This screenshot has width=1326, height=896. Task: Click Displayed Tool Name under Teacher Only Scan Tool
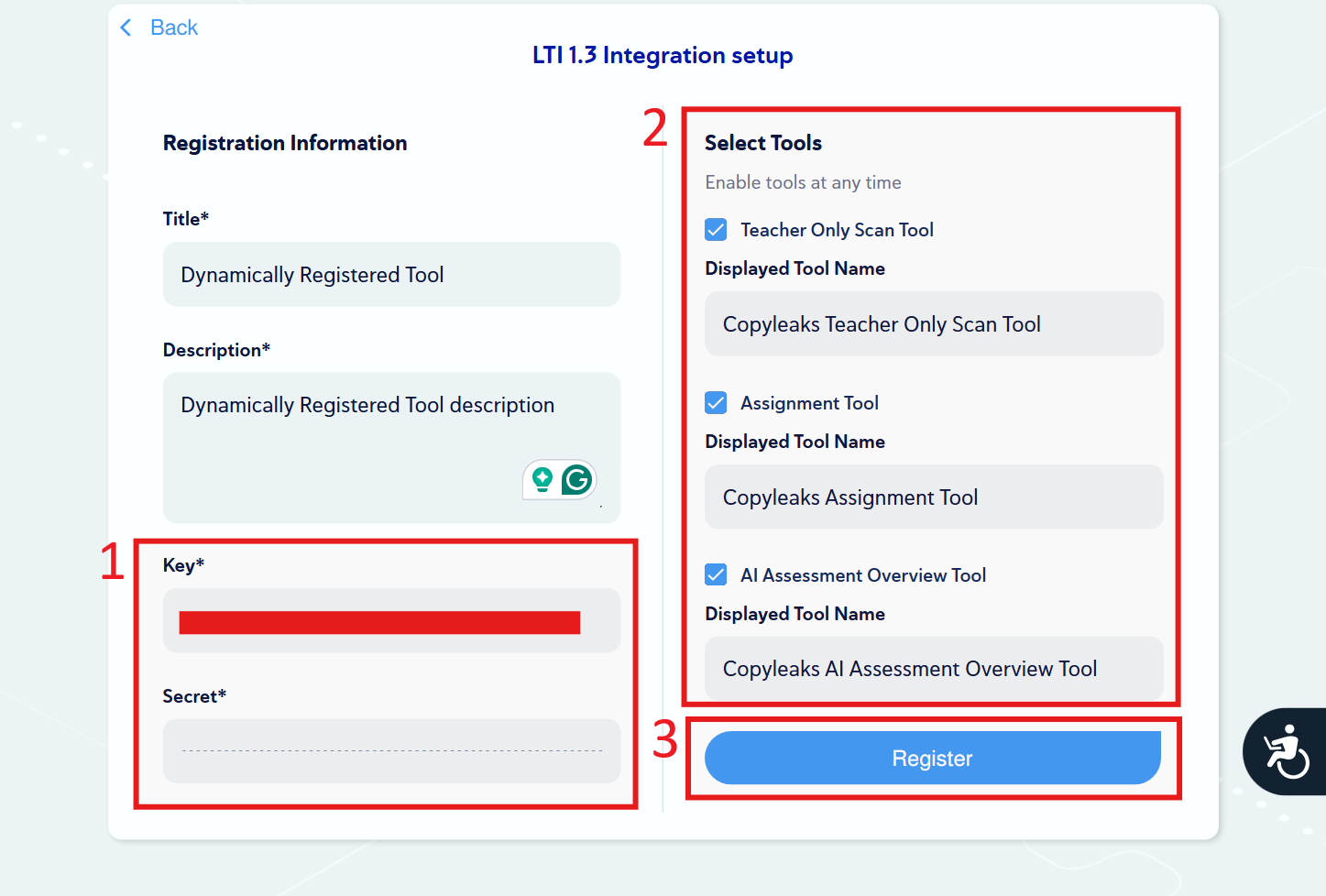pos(795,268)
